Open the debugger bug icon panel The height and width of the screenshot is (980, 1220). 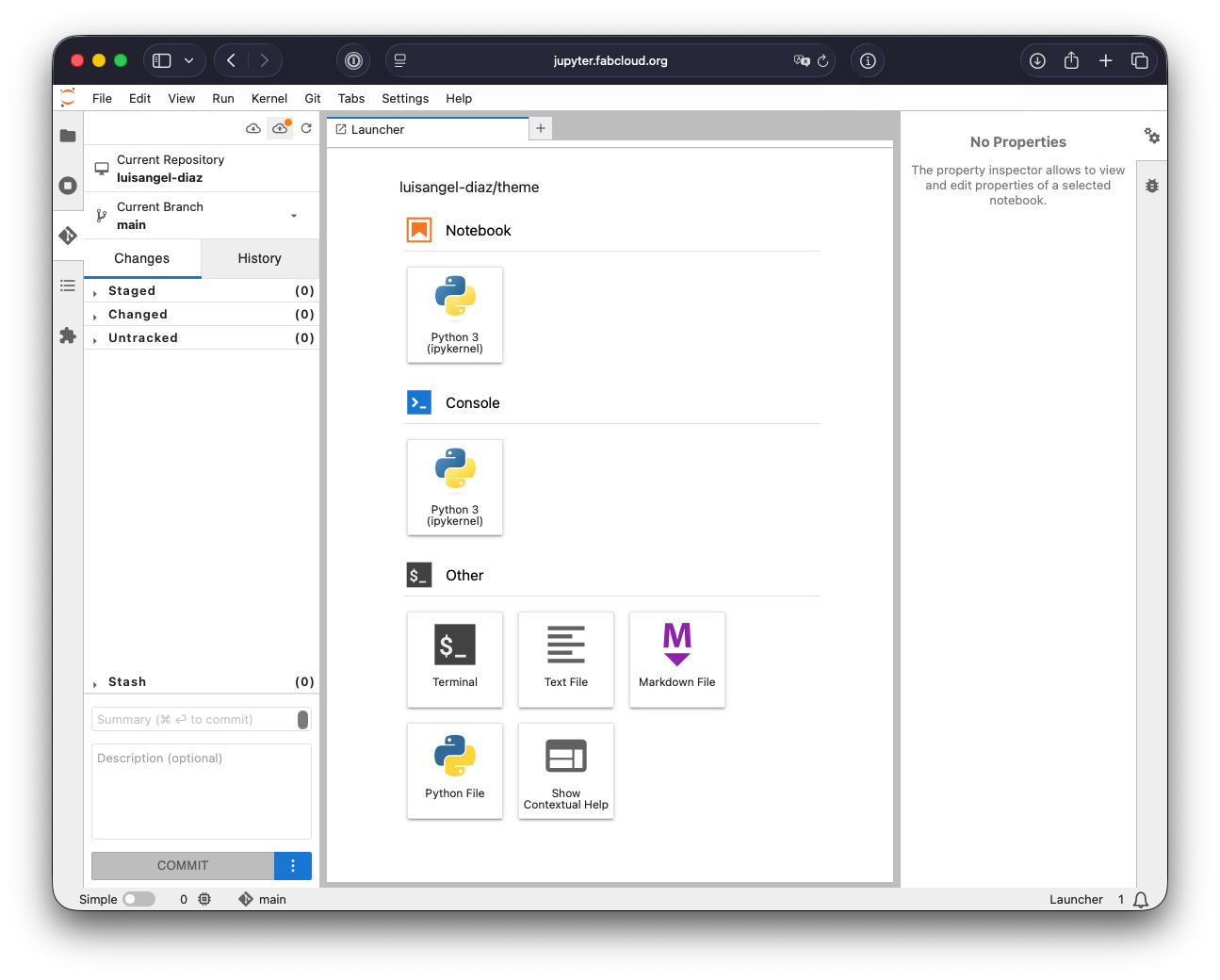(1152, 186)
